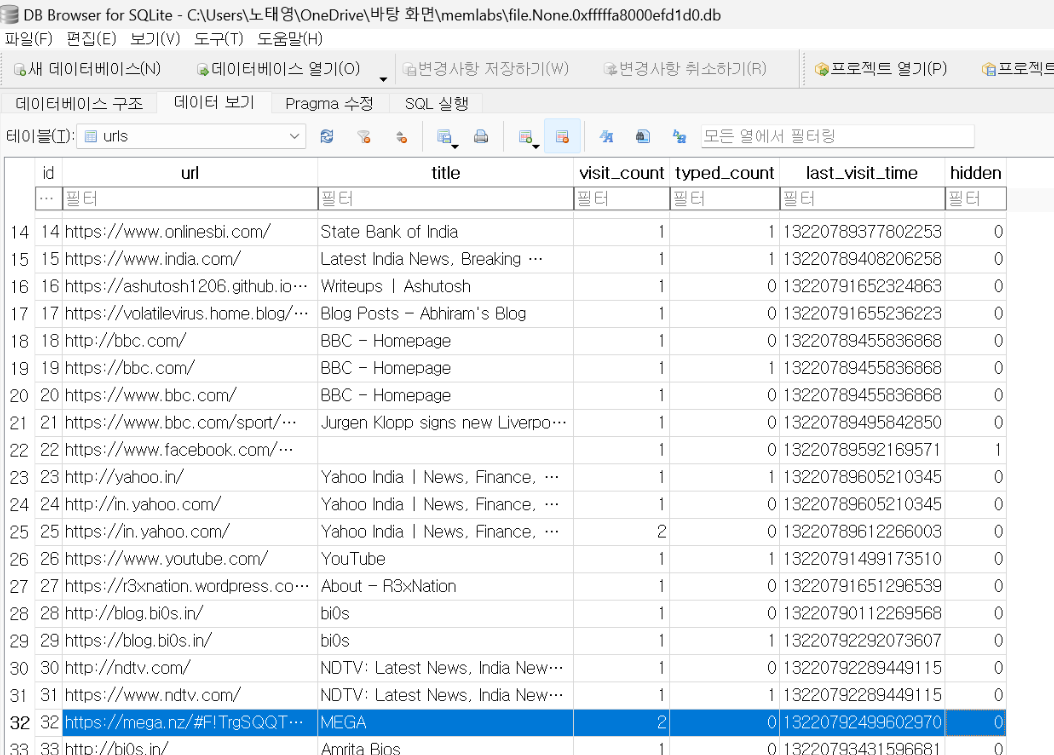Sort by the url column header

[x=190, y=173]
